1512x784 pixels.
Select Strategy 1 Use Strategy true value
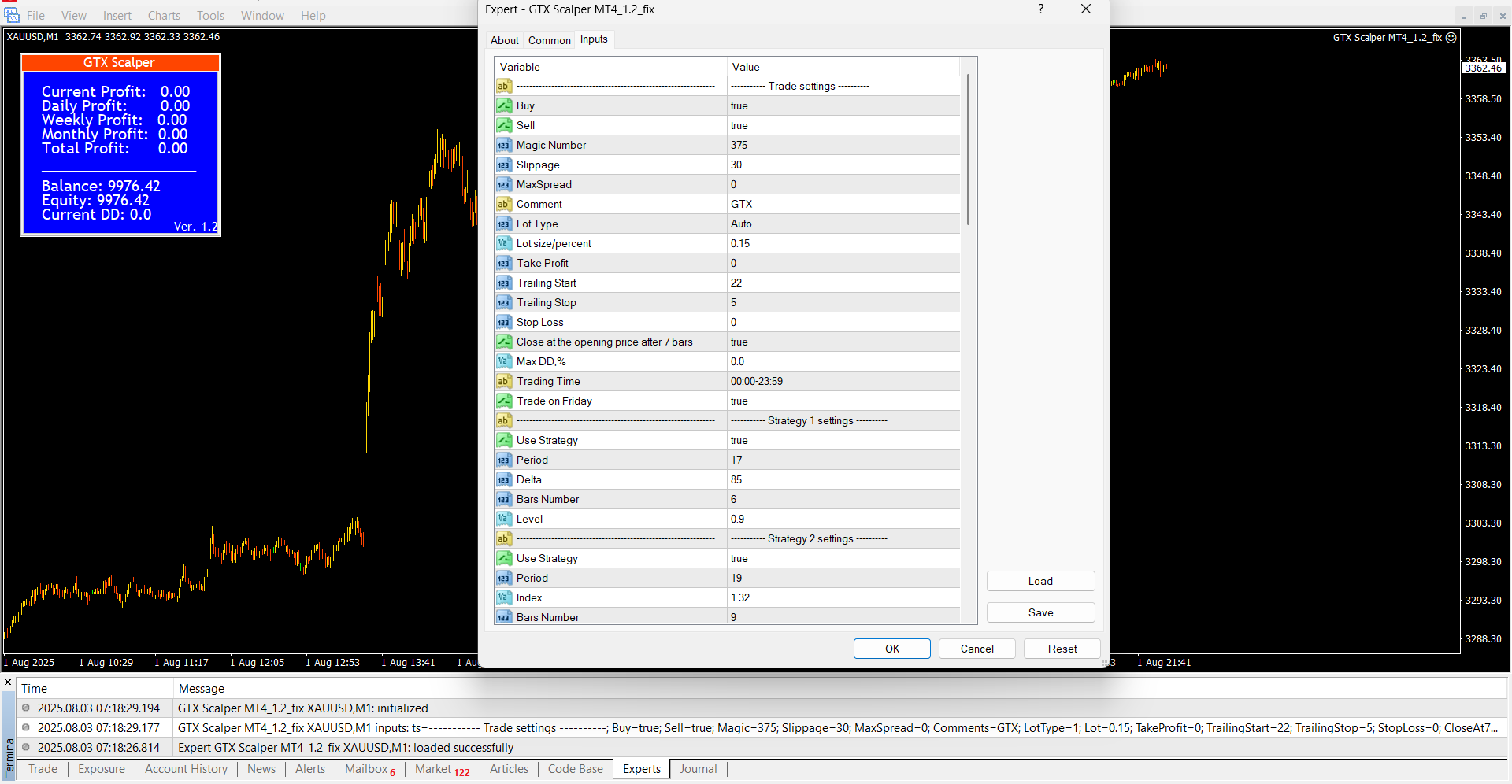[x=843, y=440]
